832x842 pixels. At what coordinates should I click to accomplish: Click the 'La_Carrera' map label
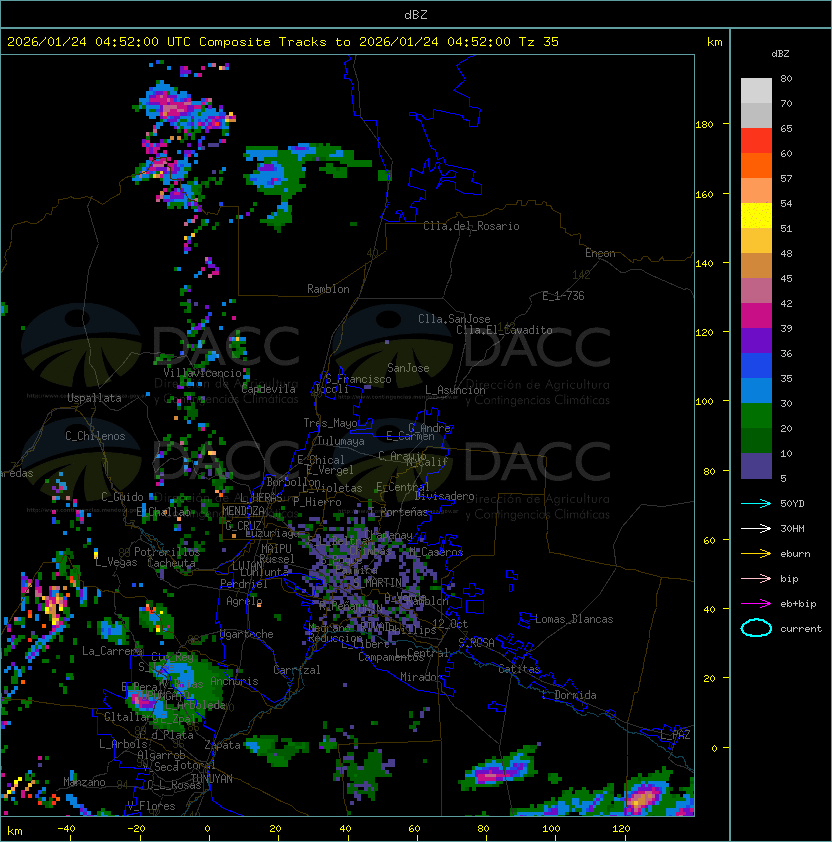pyautogui.click(x=112, y=651)
